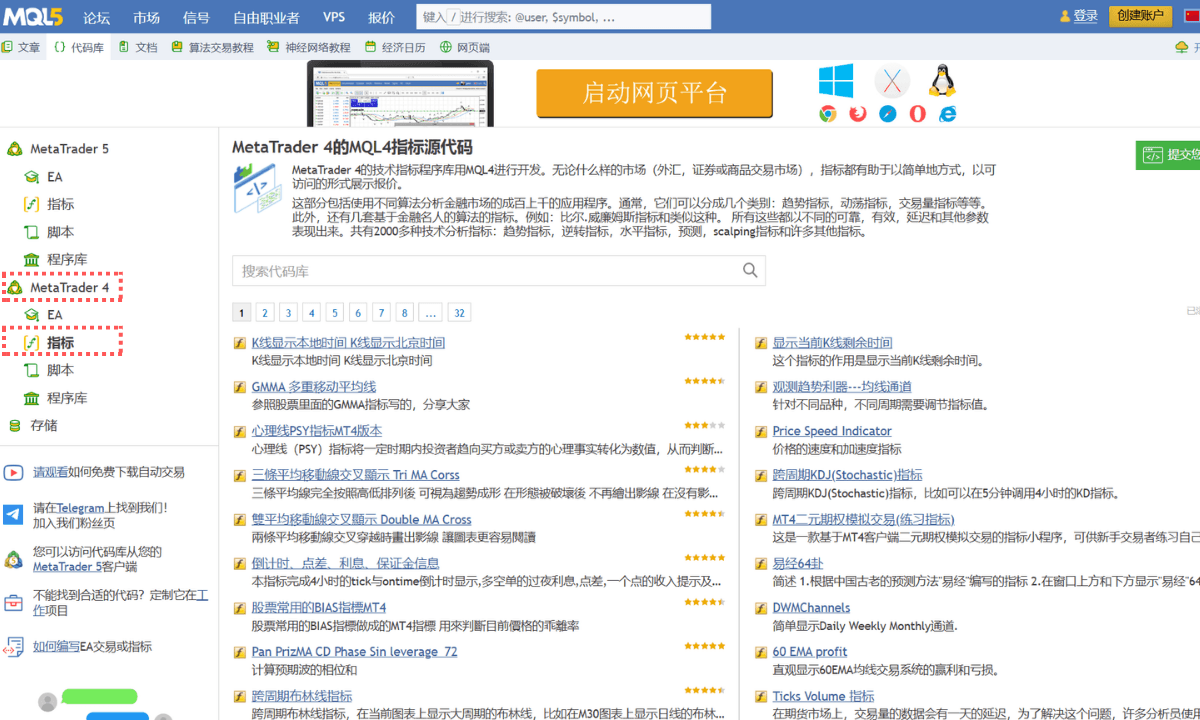Click the Windows logo icon
Screen dimensions: 1200x720
pyautogui.click(x=836, y=81)
